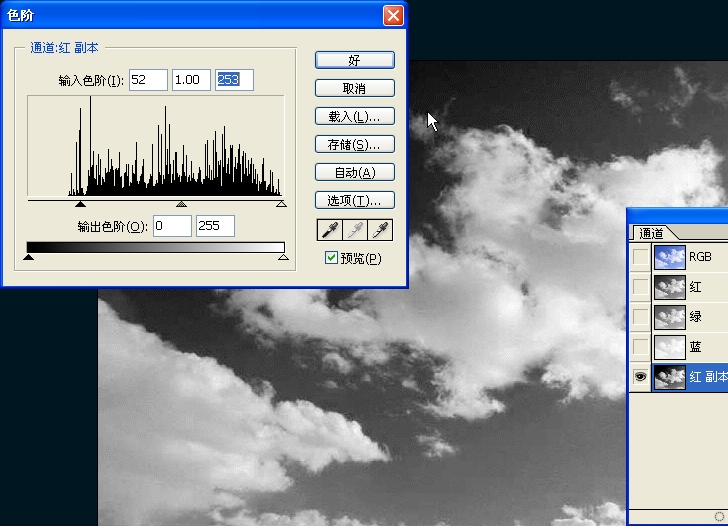The height and width of the screenshot is (526, 728).
Task: Select the 红 副本 channel thumbnail
Action: 670,377
